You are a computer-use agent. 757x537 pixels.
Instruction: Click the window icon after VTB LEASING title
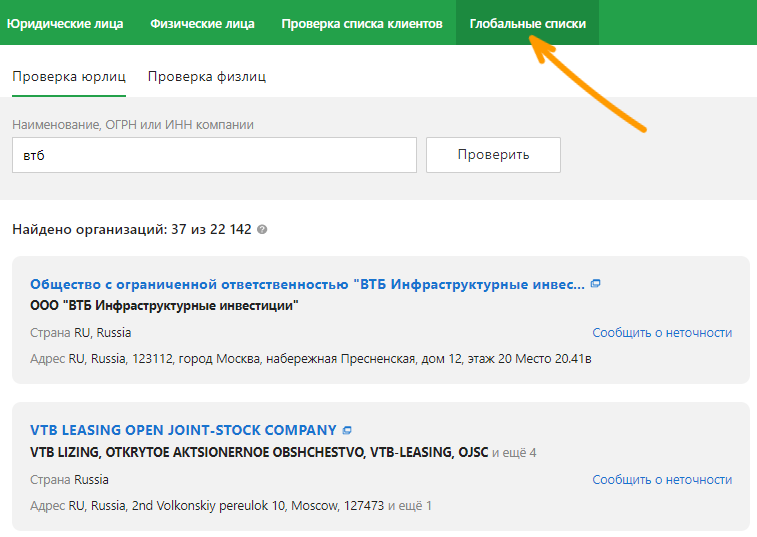coord(347,430)
